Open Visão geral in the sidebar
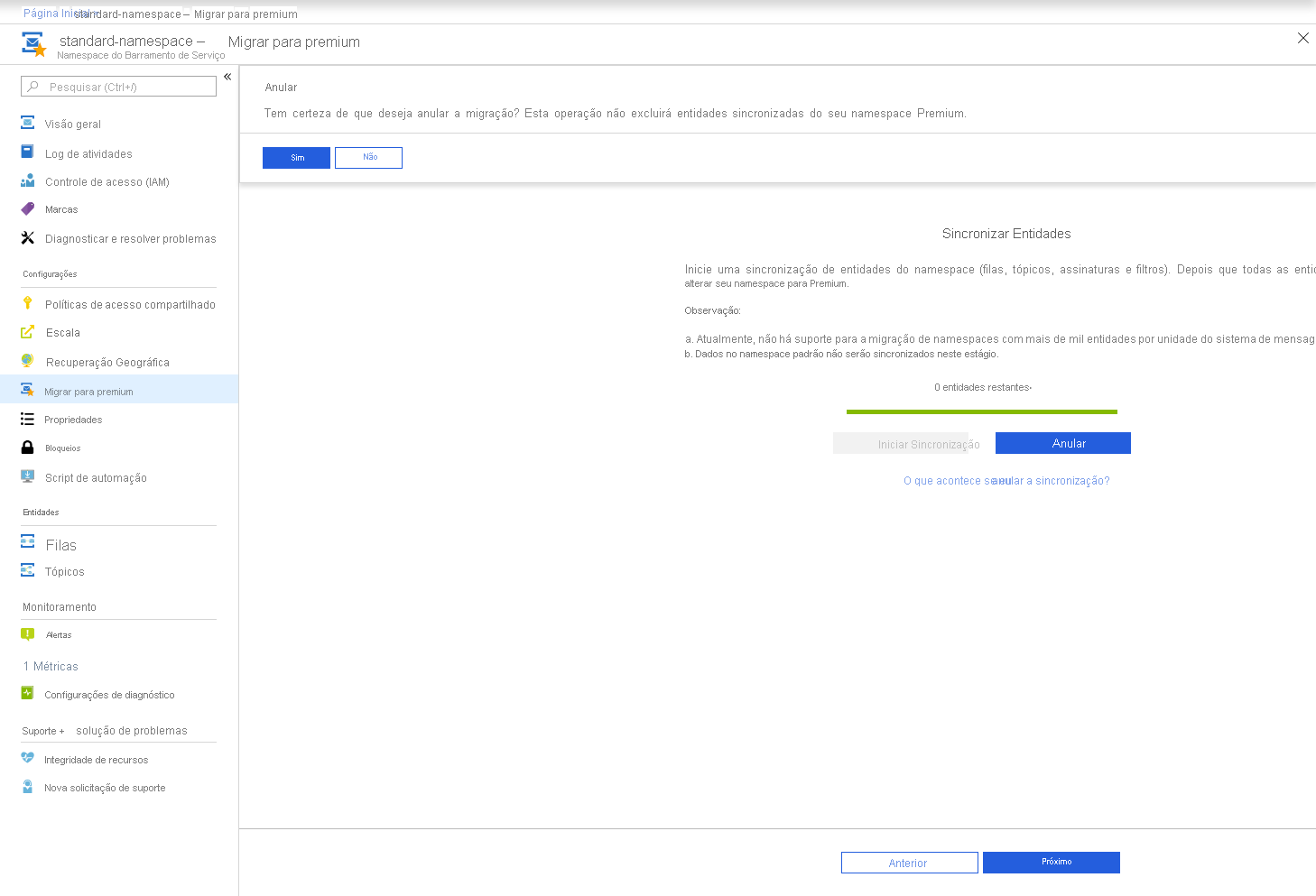 pyautogui.click(x=73, y=124)
